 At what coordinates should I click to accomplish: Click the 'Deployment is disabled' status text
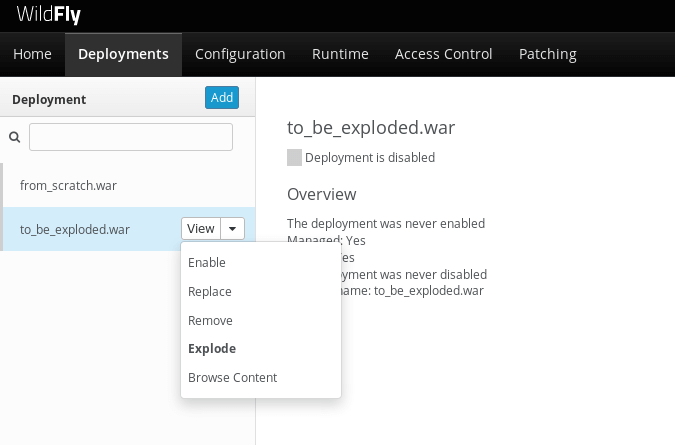[370, 158]
